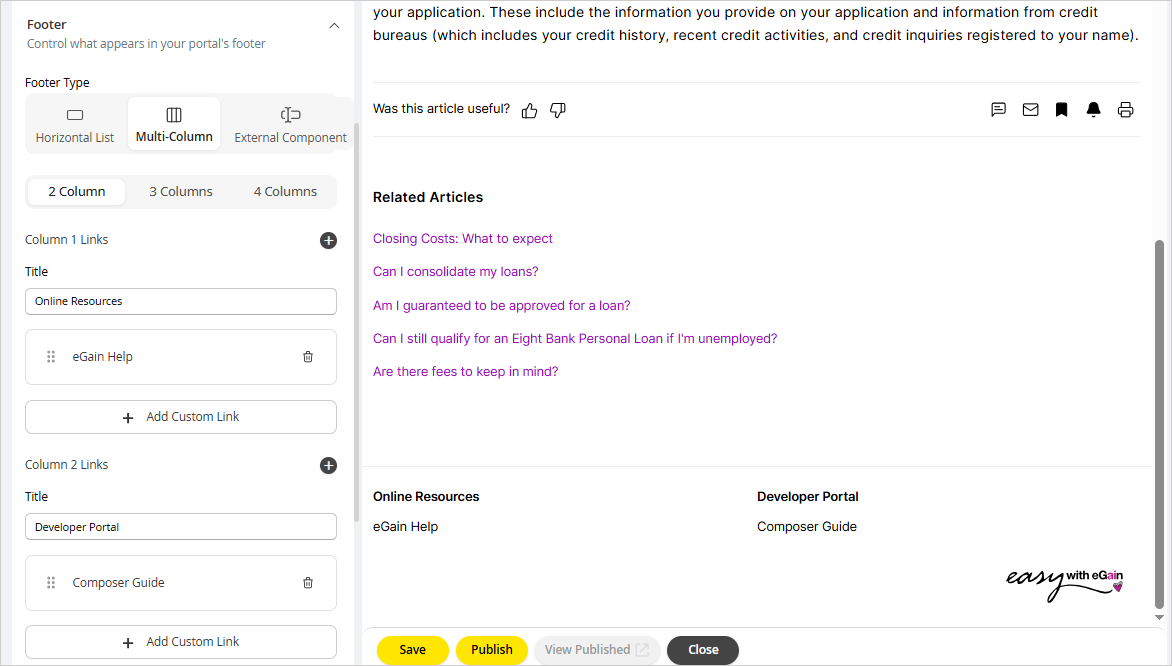
Task: Choose the Multi-Column footer type
Action: (174, 125)
